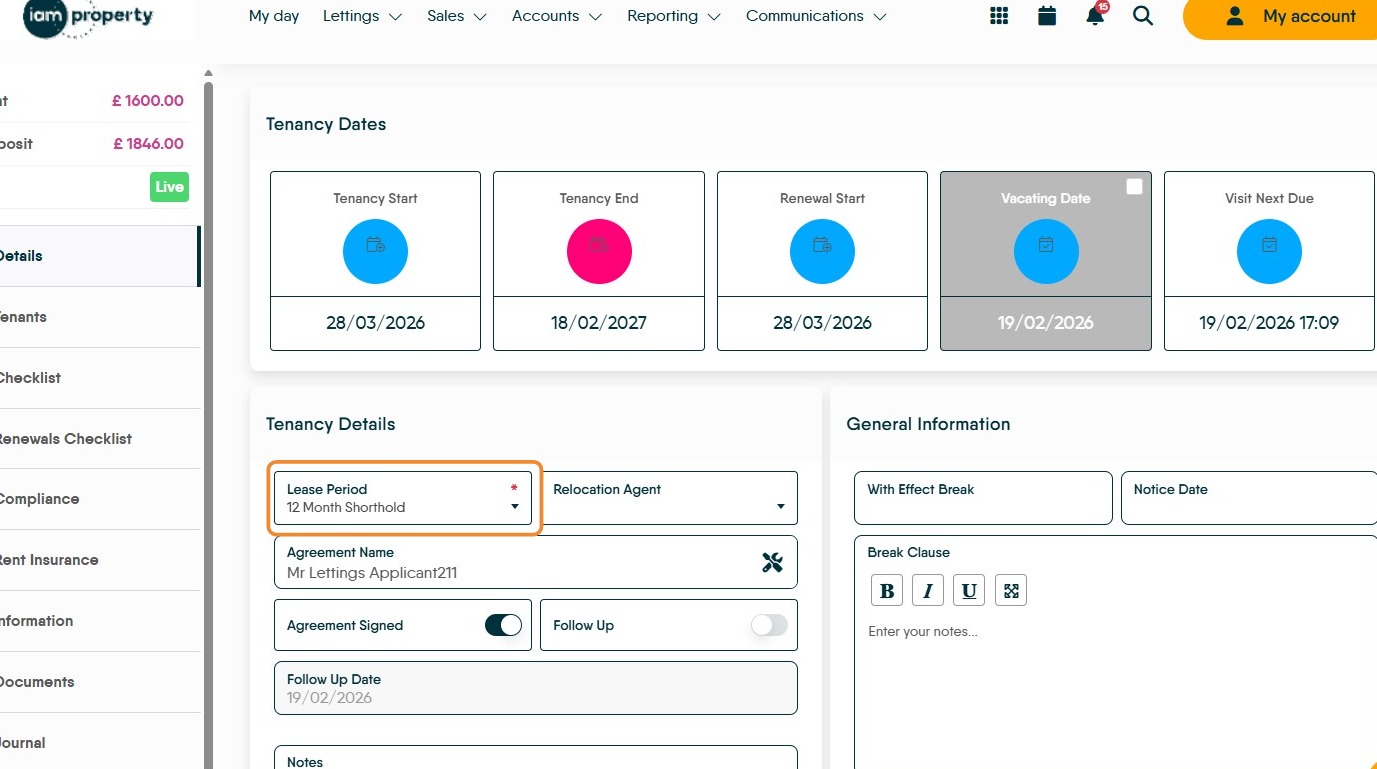Image resolution: width=1377 pixels, height=769 pixels.
Task: Open the Rent Insurance sidebar tab
Action: click(99, 560)
